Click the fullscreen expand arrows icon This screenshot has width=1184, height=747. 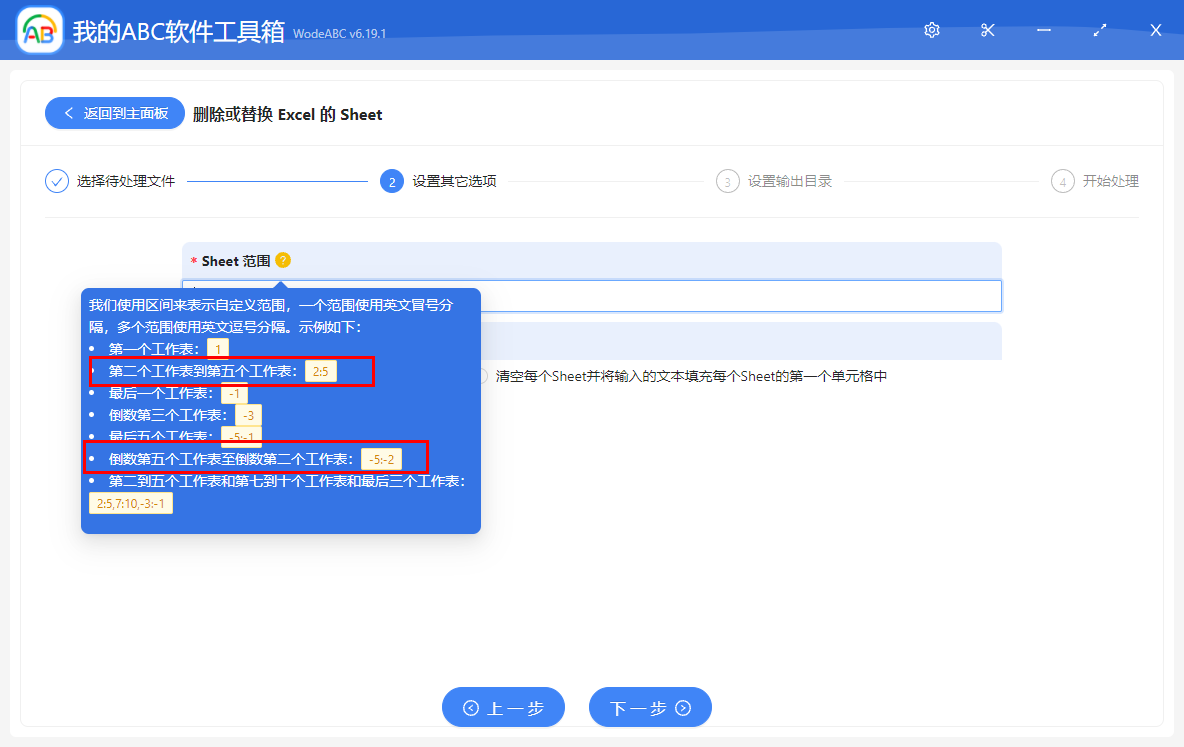pos(1099,30)
